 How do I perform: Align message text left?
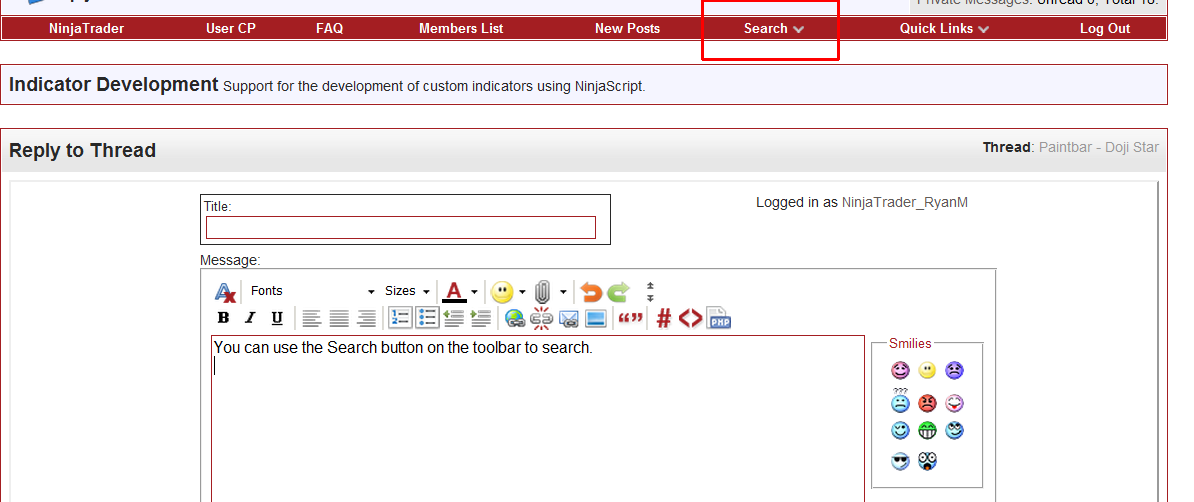click(x=311, y=318)
